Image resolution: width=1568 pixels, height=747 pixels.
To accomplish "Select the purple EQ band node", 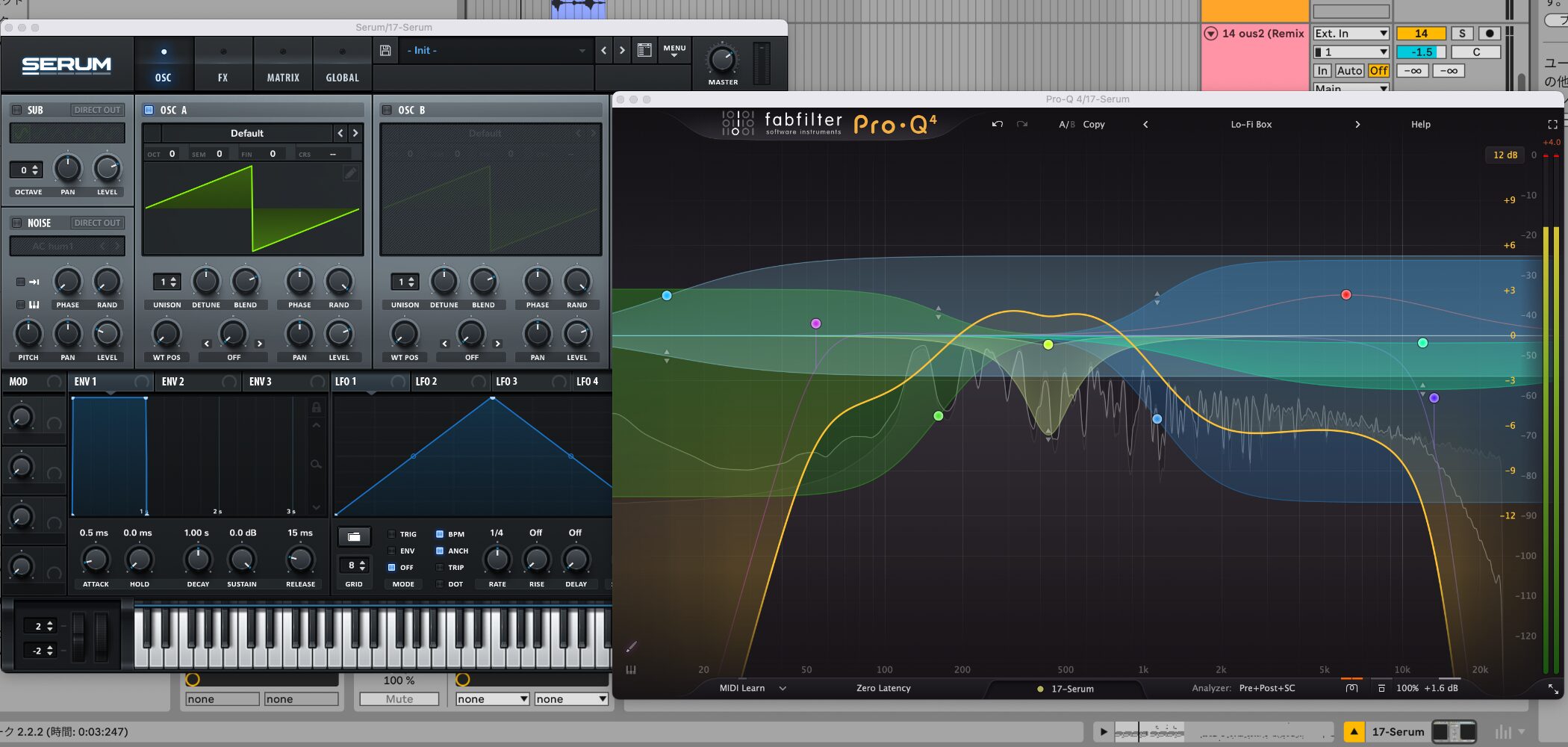I will (1434, 398).
